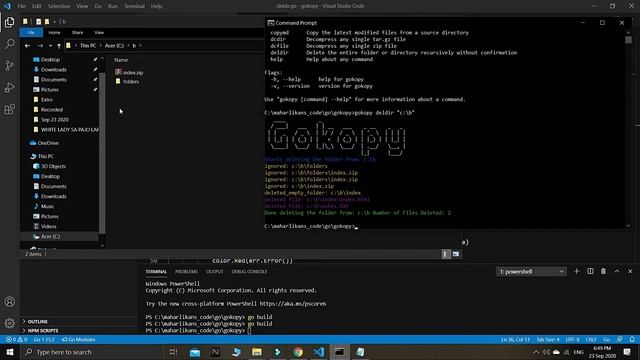Switch to the PROBLEMS panel tab
The width and height of the screenshot is (640, 360).
click(186, 271)
